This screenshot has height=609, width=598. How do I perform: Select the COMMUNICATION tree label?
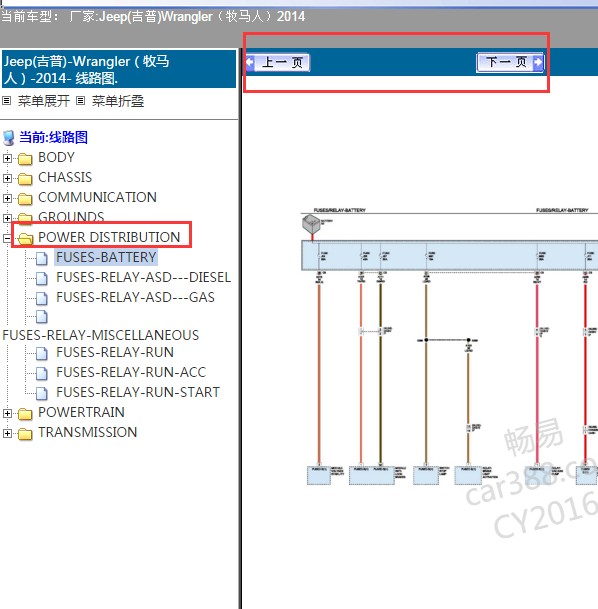point(97,197)
